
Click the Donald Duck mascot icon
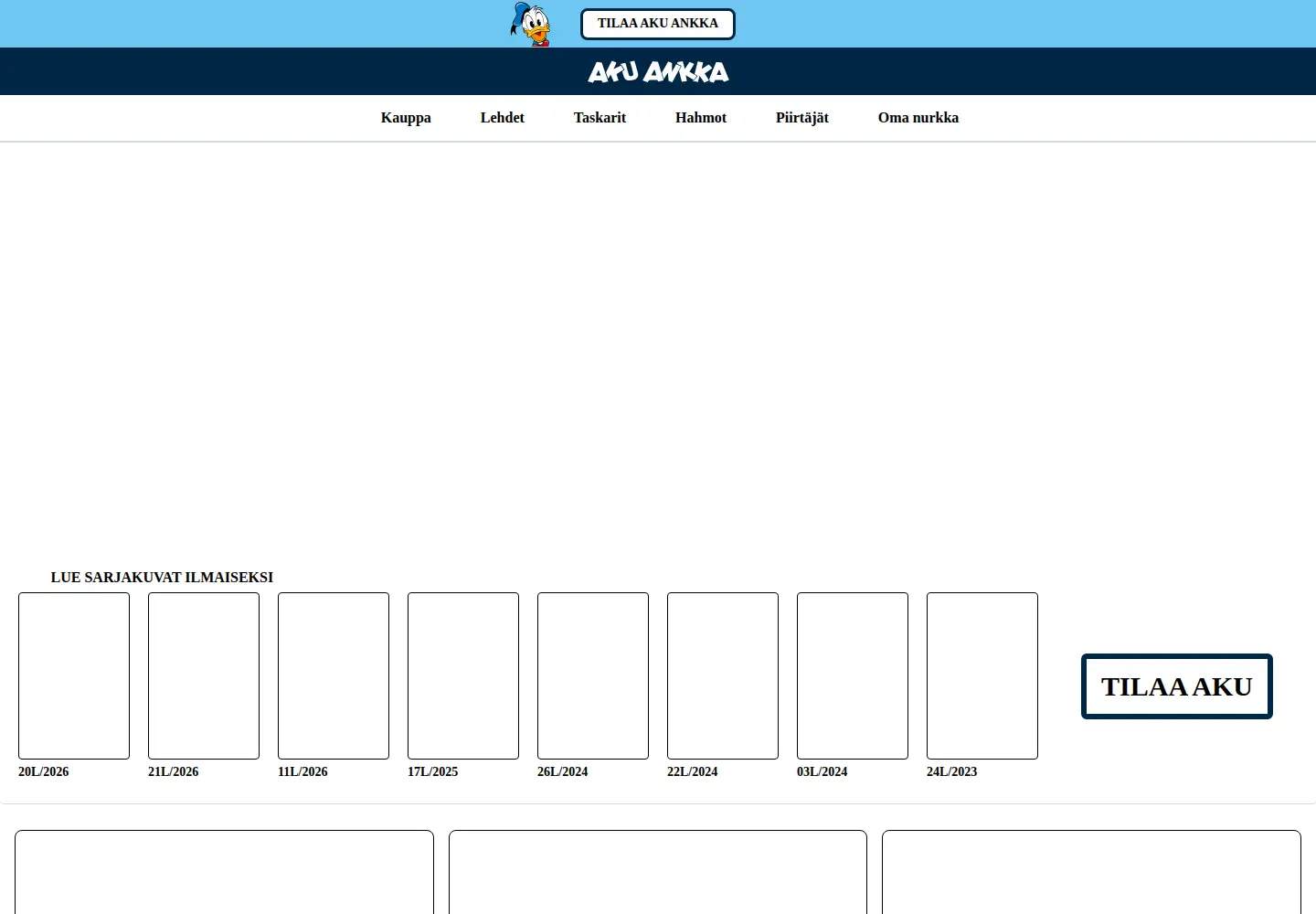coord(531,24)
